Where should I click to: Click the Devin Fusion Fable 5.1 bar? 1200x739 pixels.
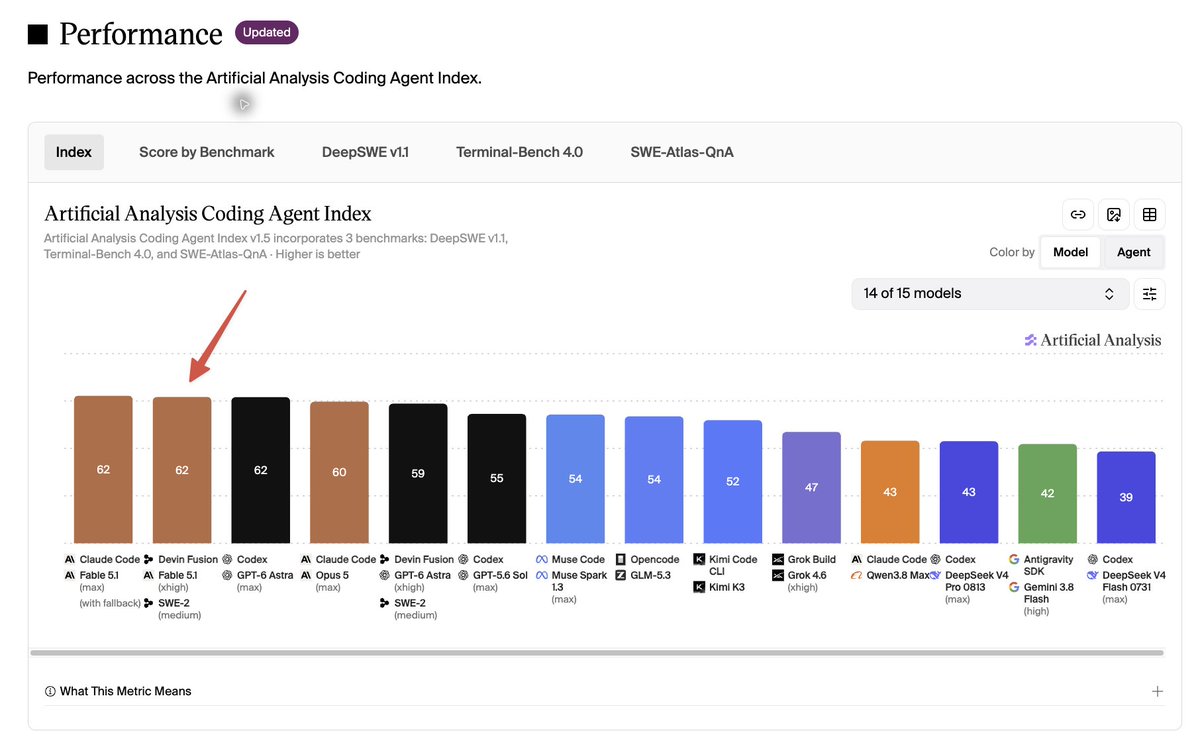(182, 470)
